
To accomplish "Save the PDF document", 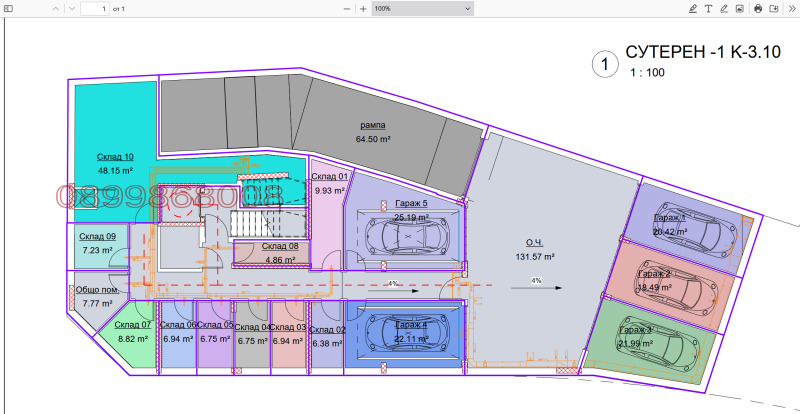I will pyautogui.click(x=773, y=8).
